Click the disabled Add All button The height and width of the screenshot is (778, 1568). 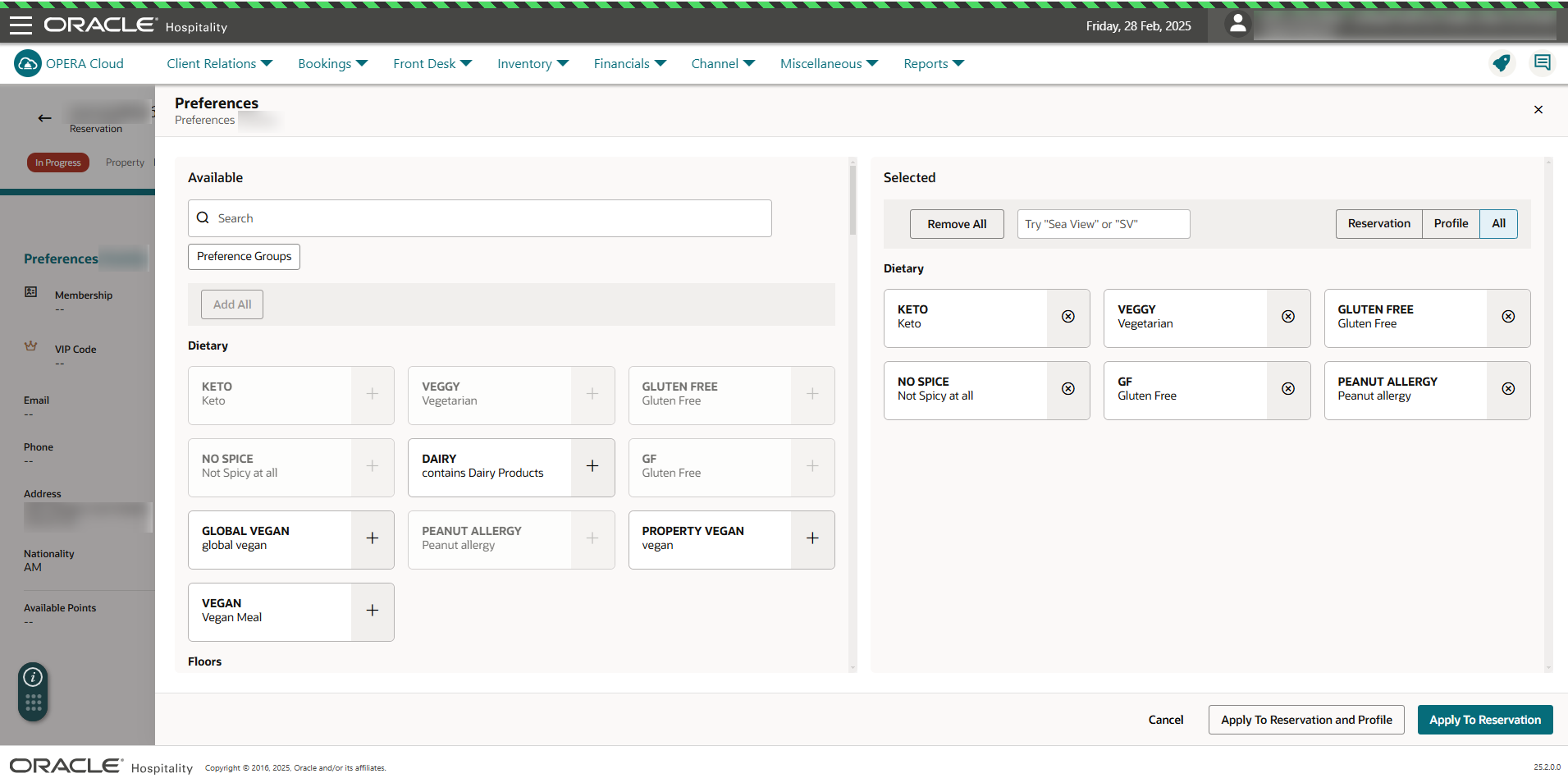pos(232,304)
